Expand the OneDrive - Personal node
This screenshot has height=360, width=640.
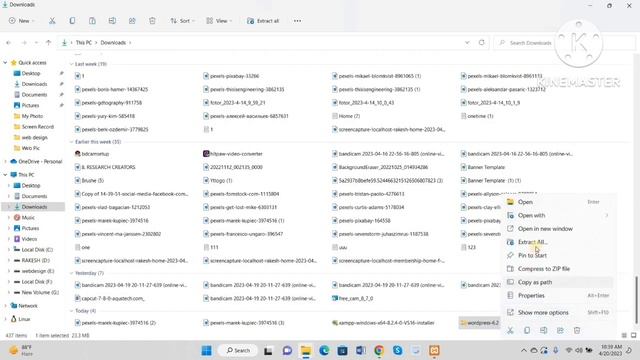coord(5,162)
